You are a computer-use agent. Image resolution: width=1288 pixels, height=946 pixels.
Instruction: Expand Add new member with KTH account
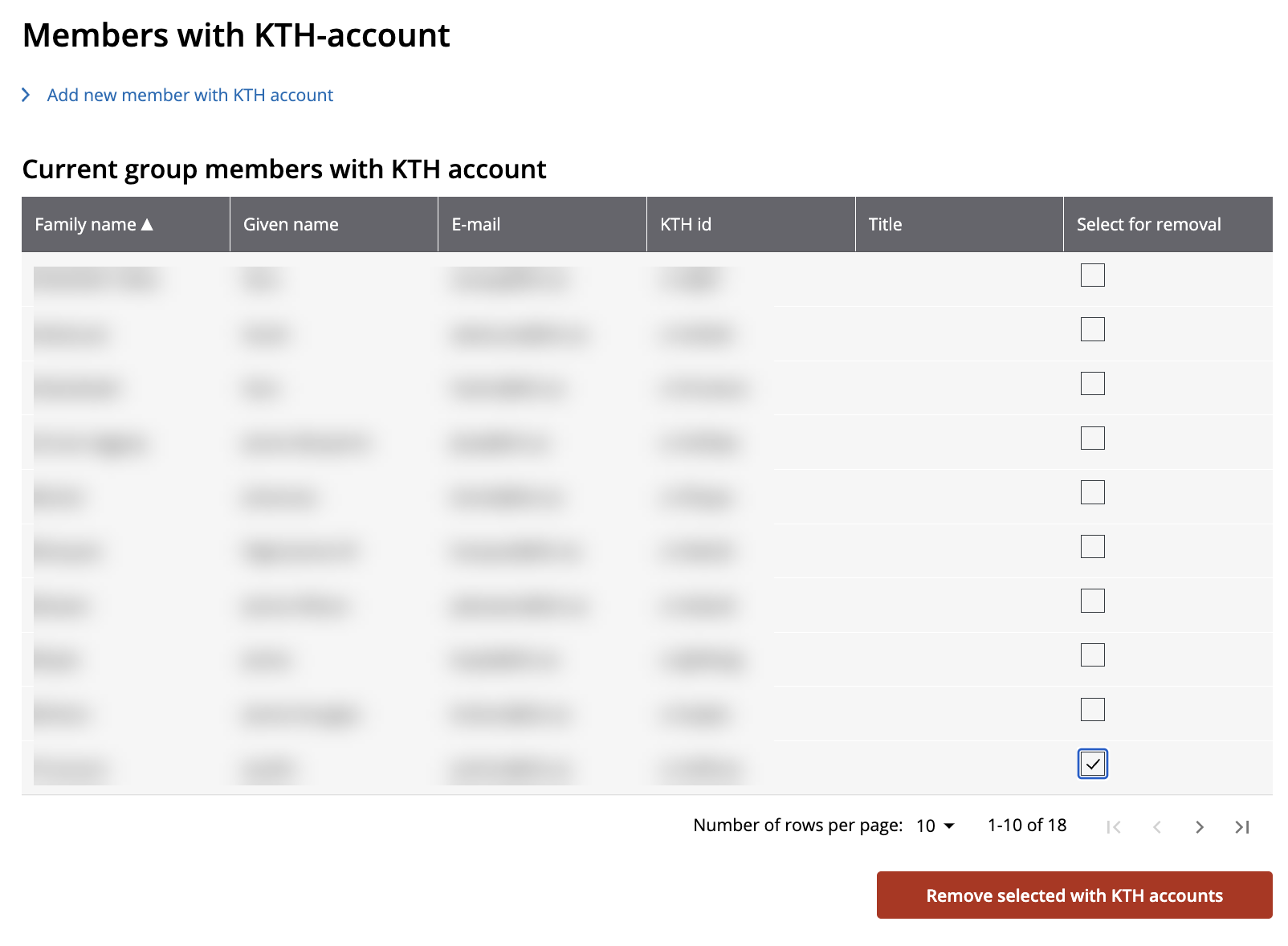pyautogui.click(x=190, y=95)
